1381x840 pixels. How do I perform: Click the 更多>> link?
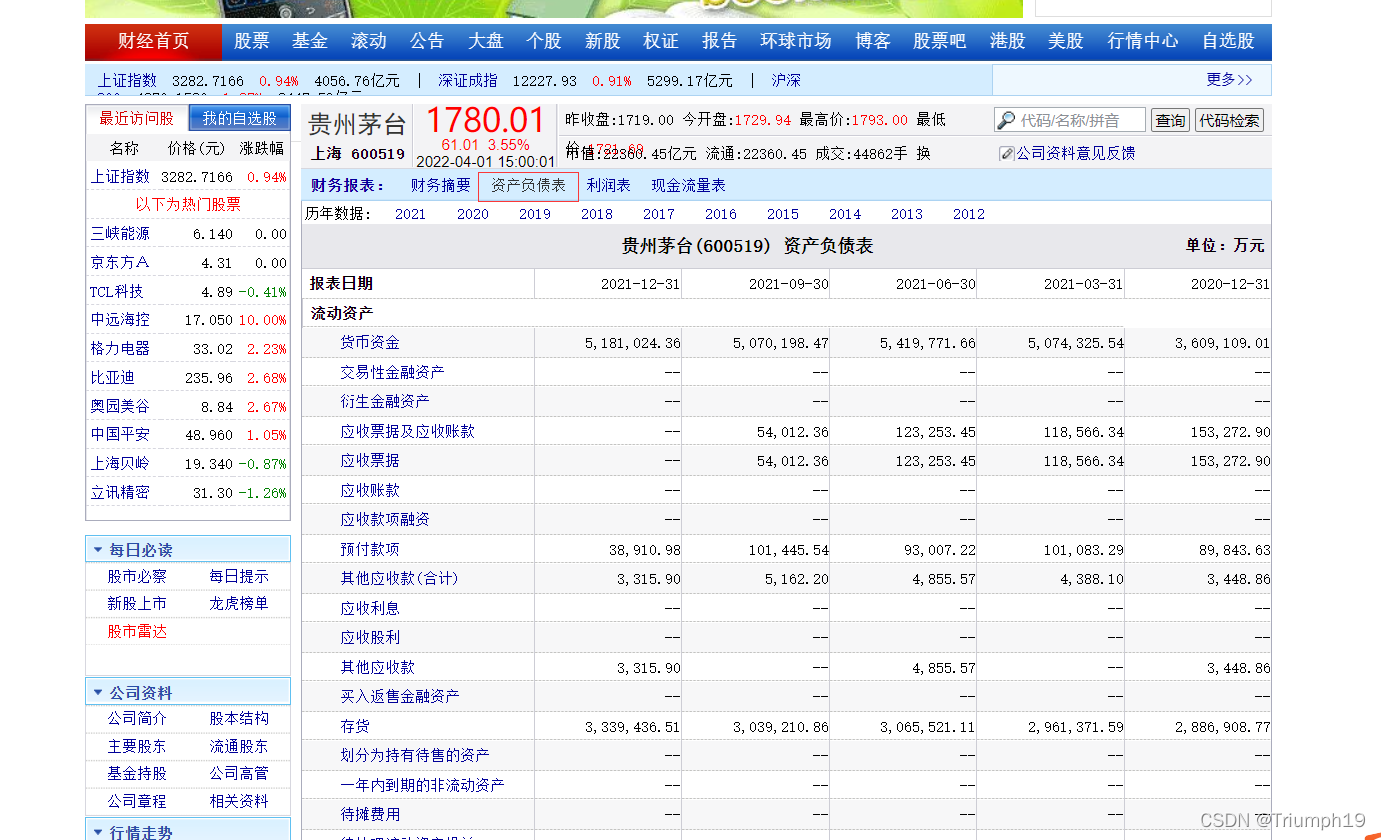coord(1230,79)
